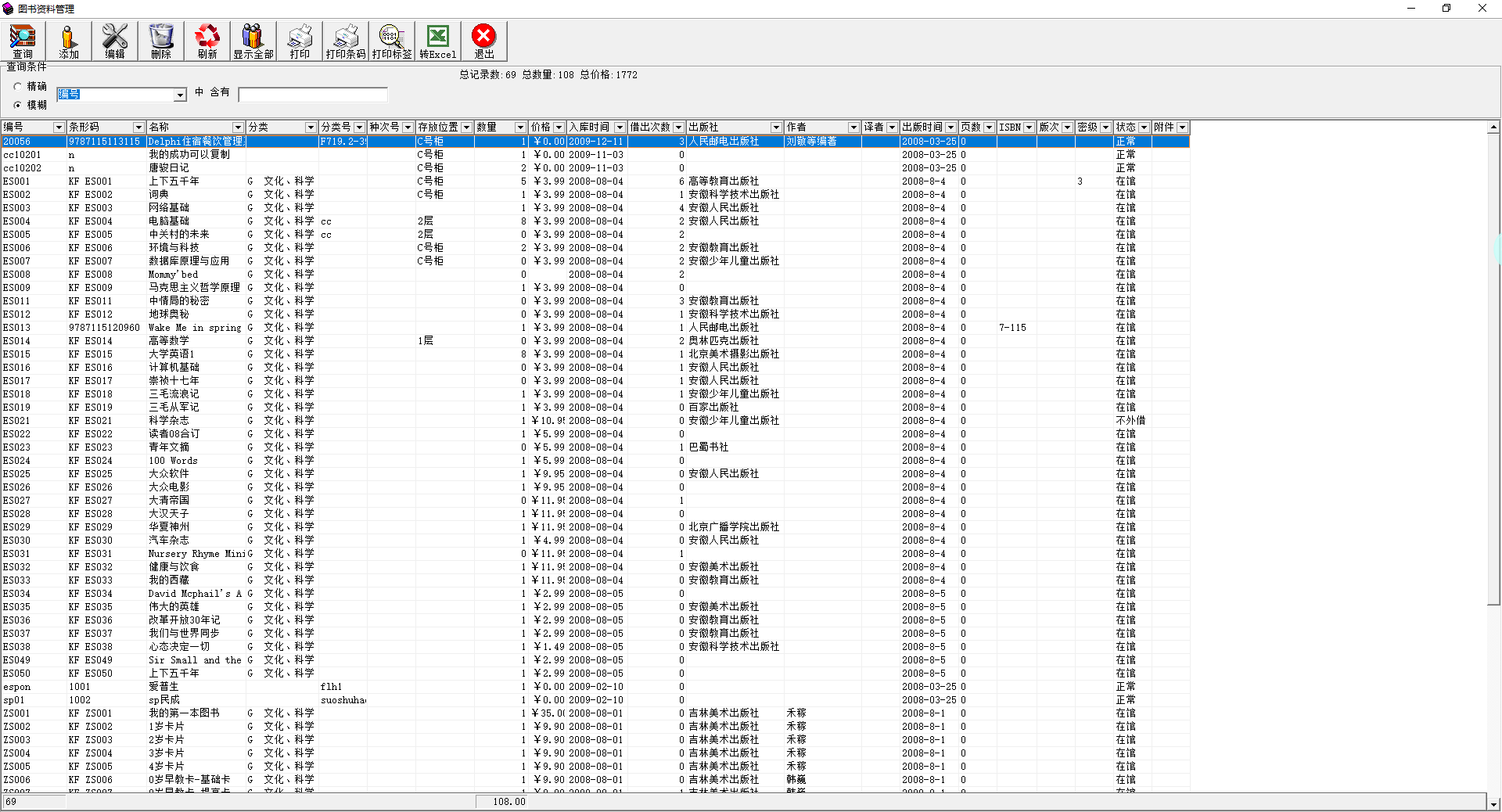Click the vertical scrollbar down arrow
This screenshot has height=812, width=1502.
(x=1493, y=803)
